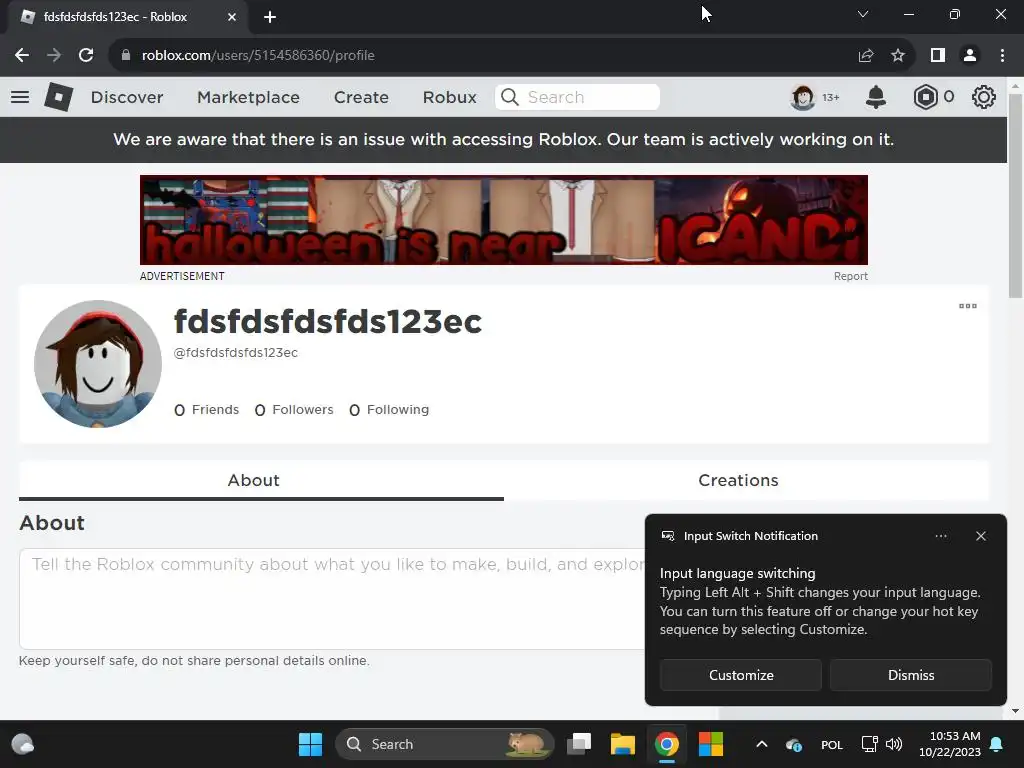This screenshot has height=768, width=1024.
Task: Open the Chrome profile account icon
Action: [970, 56]
